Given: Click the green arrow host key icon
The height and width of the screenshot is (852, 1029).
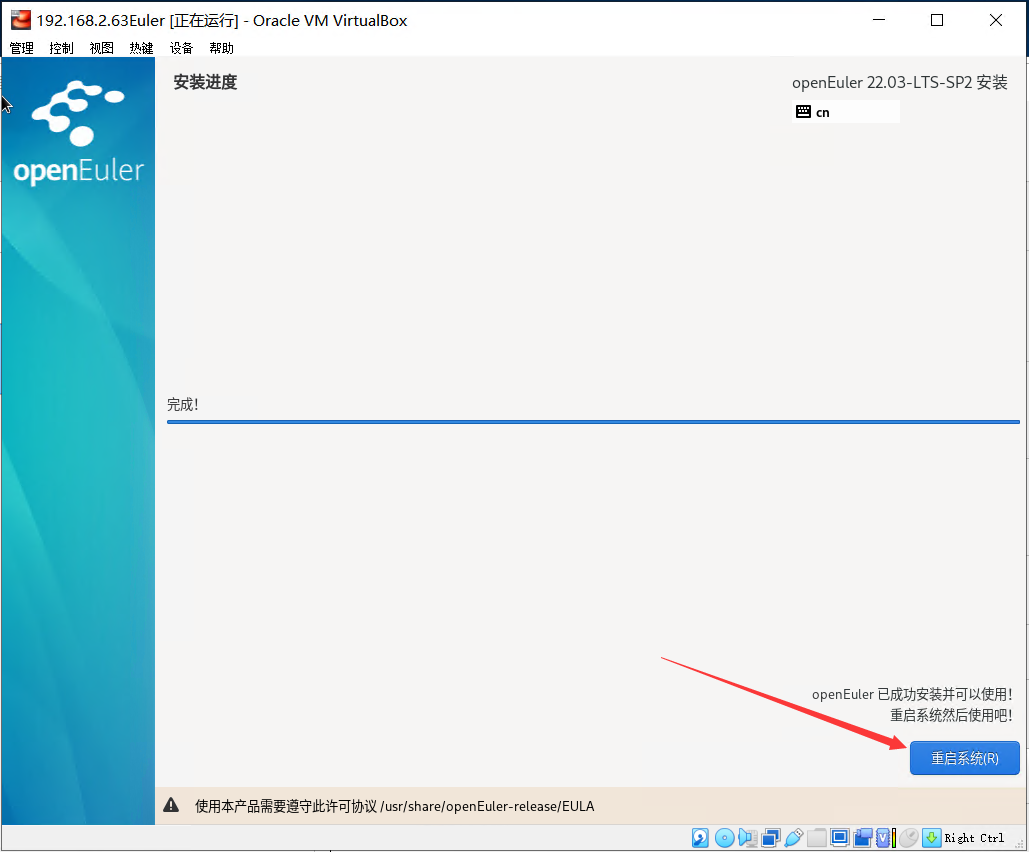Looking at the screenshot, I should point(931,838).
